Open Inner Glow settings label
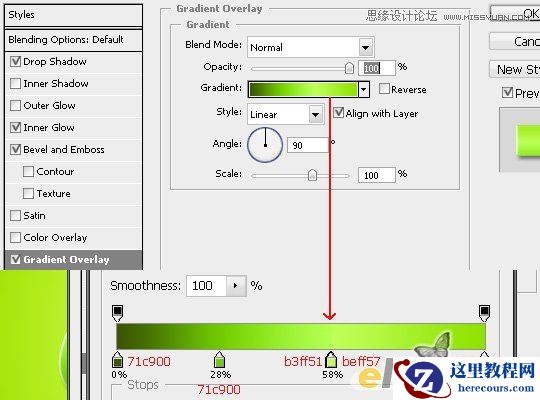The height and width of the screenshot is (400, 540). (x=49, y=127)
